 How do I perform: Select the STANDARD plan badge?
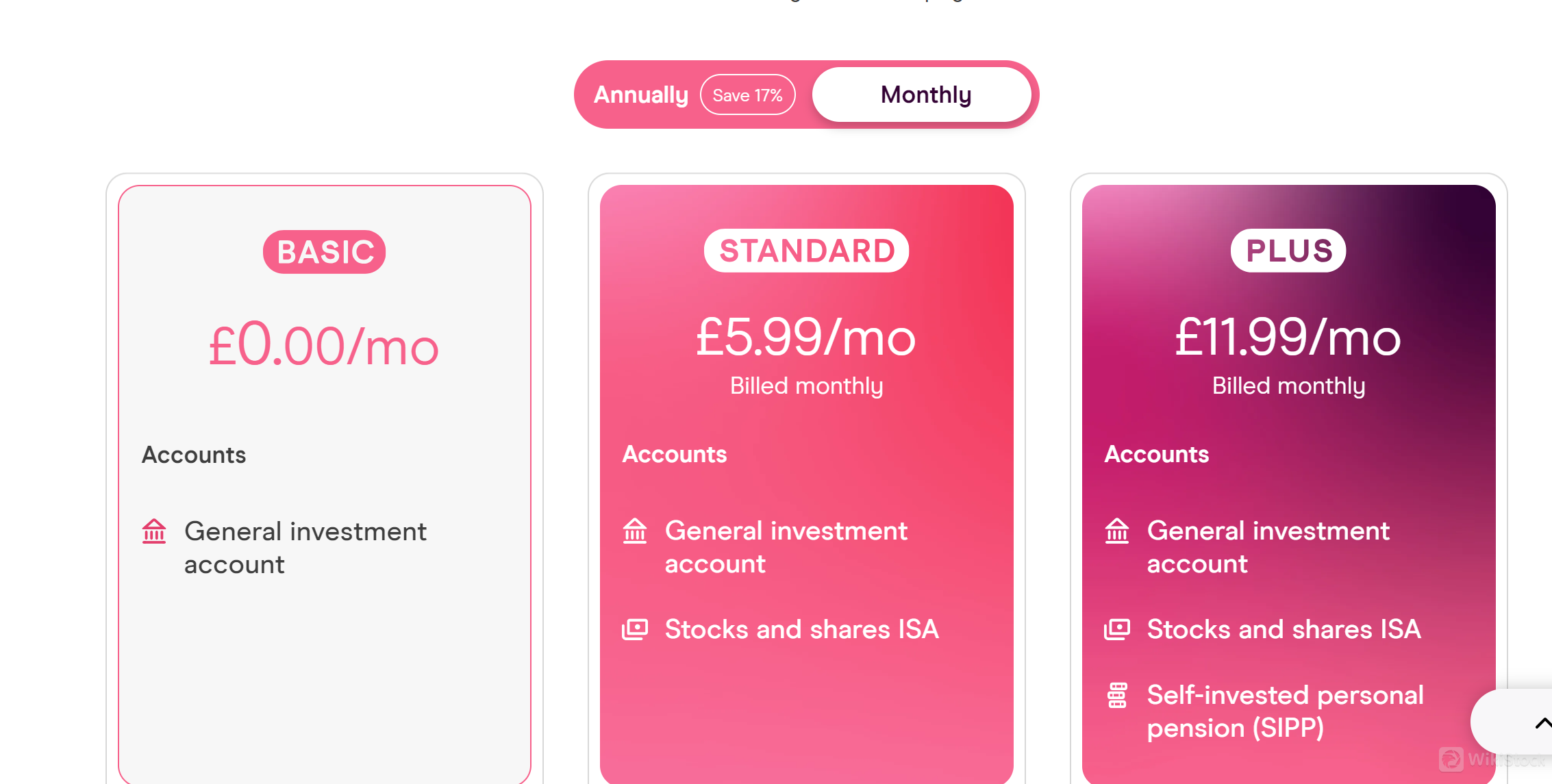tap(807, 251)
